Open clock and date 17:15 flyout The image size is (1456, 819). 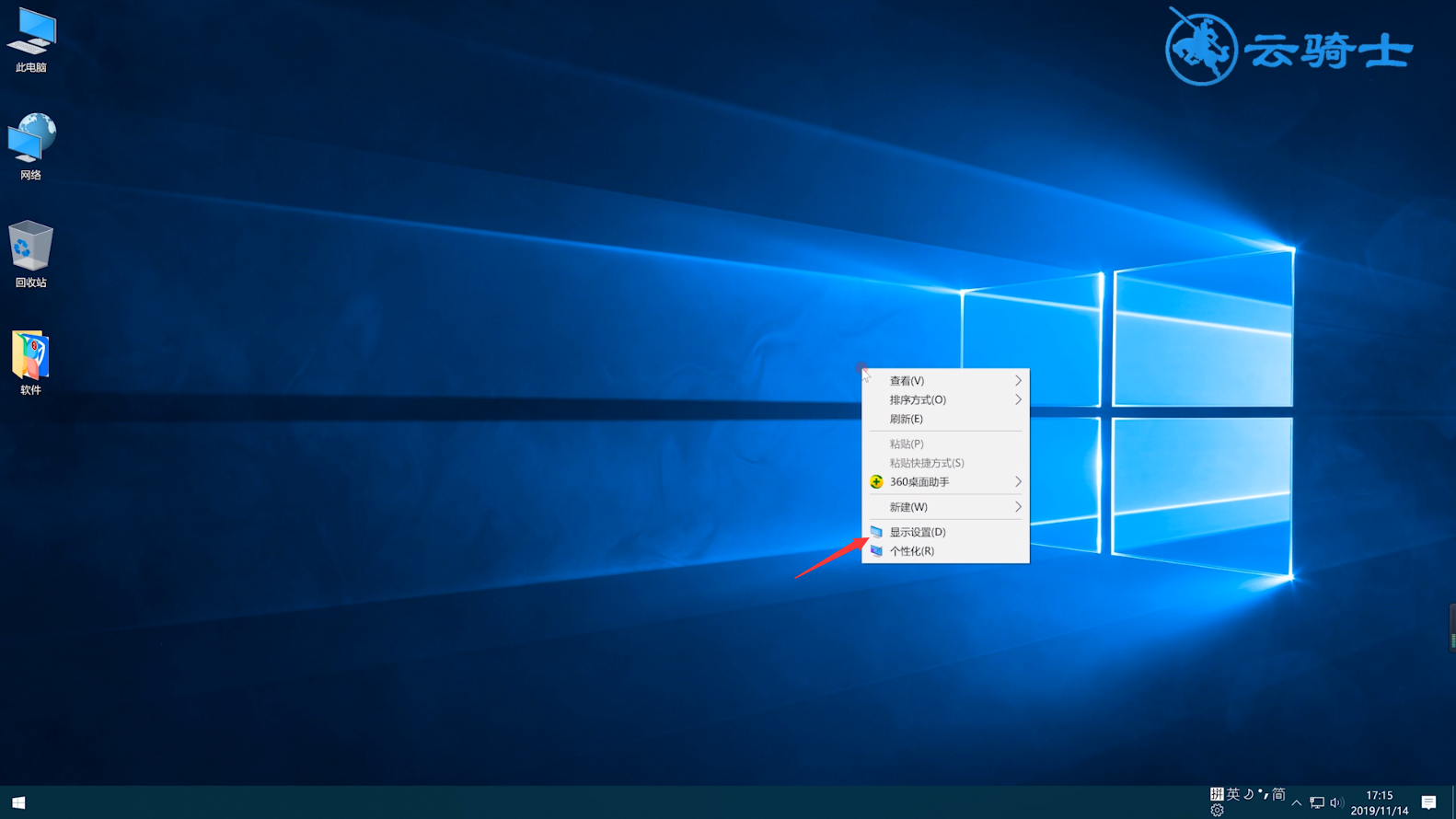tap(1380, 802)
